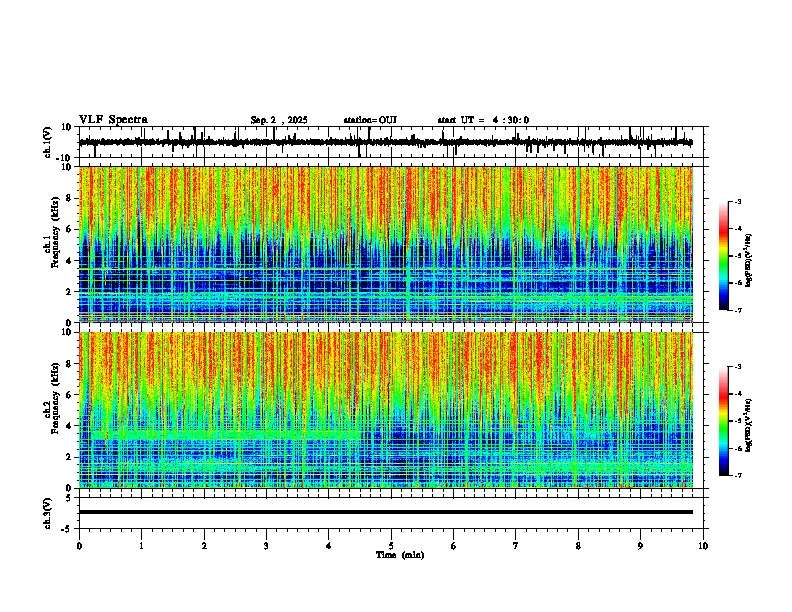Click tick label "1" on the Time axis
792x612 pixels.
click(x=141, y=546)
